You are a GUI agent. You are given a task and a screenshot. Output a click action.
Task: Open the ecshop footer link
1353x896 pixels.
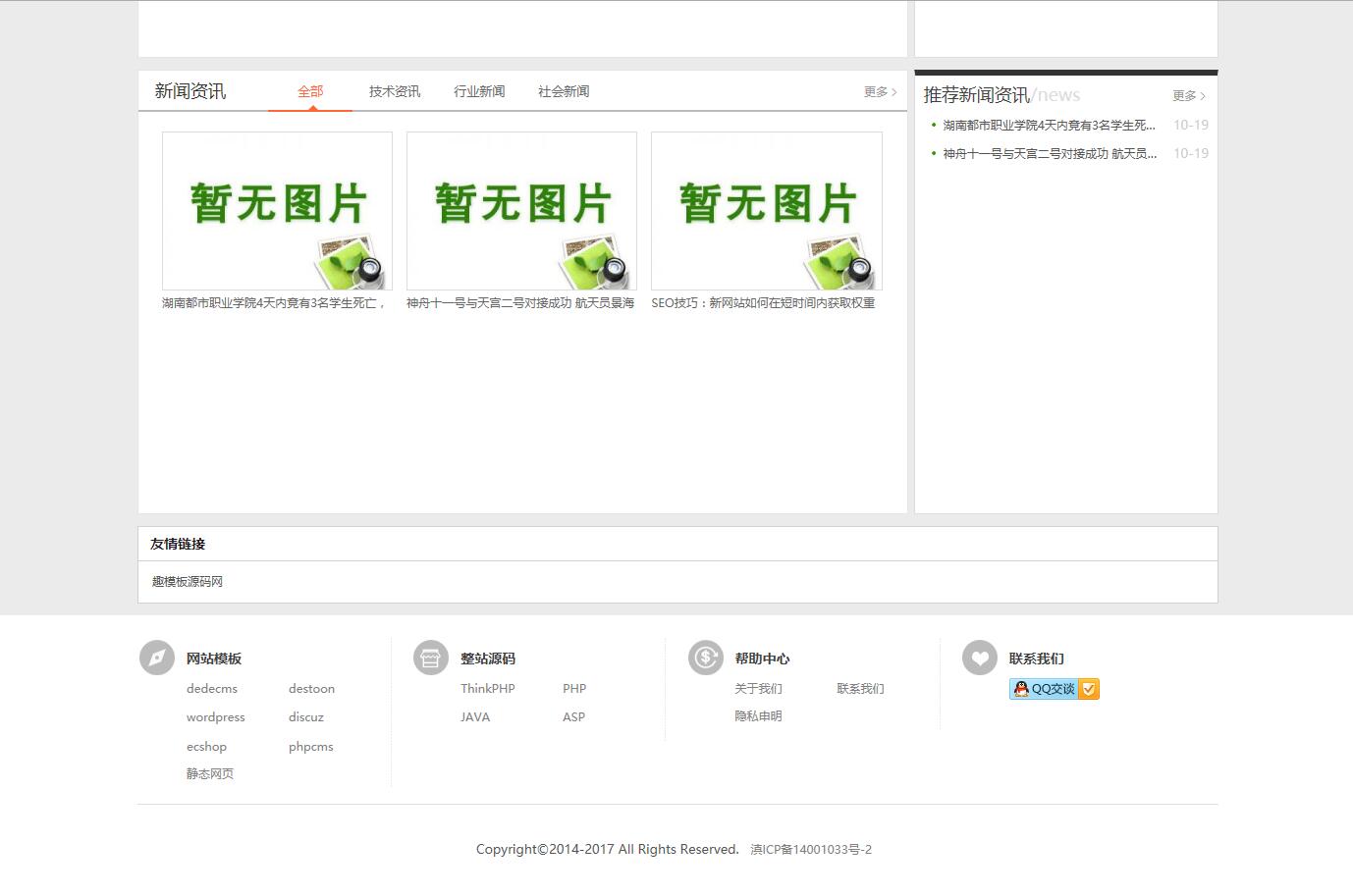206,747
